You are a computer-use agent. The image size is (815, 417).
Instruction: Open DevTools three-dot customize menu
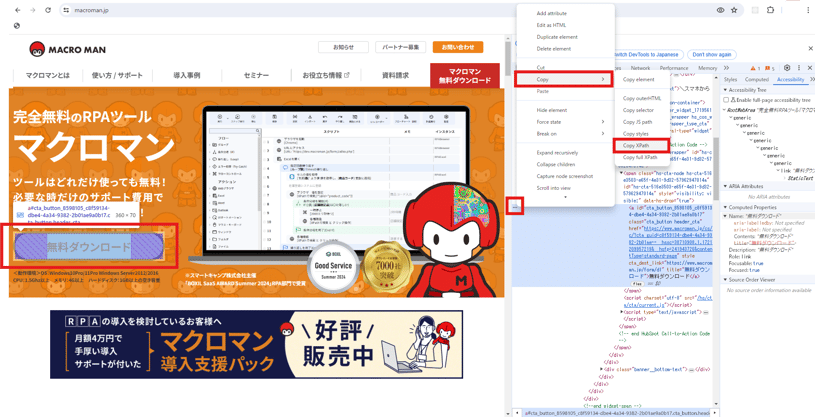coord(798,68)
